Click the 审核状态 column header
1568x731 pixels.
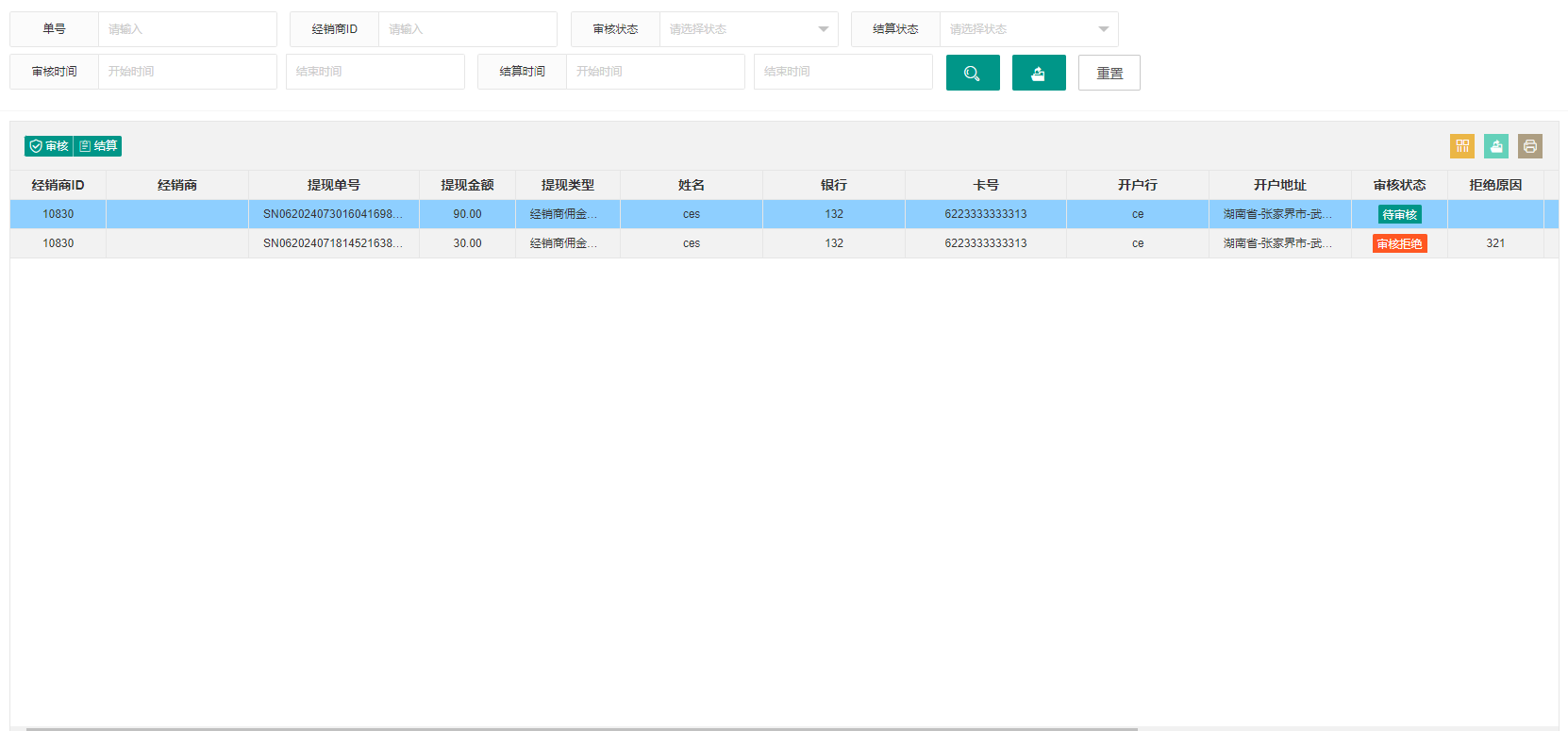point(1400,185)
